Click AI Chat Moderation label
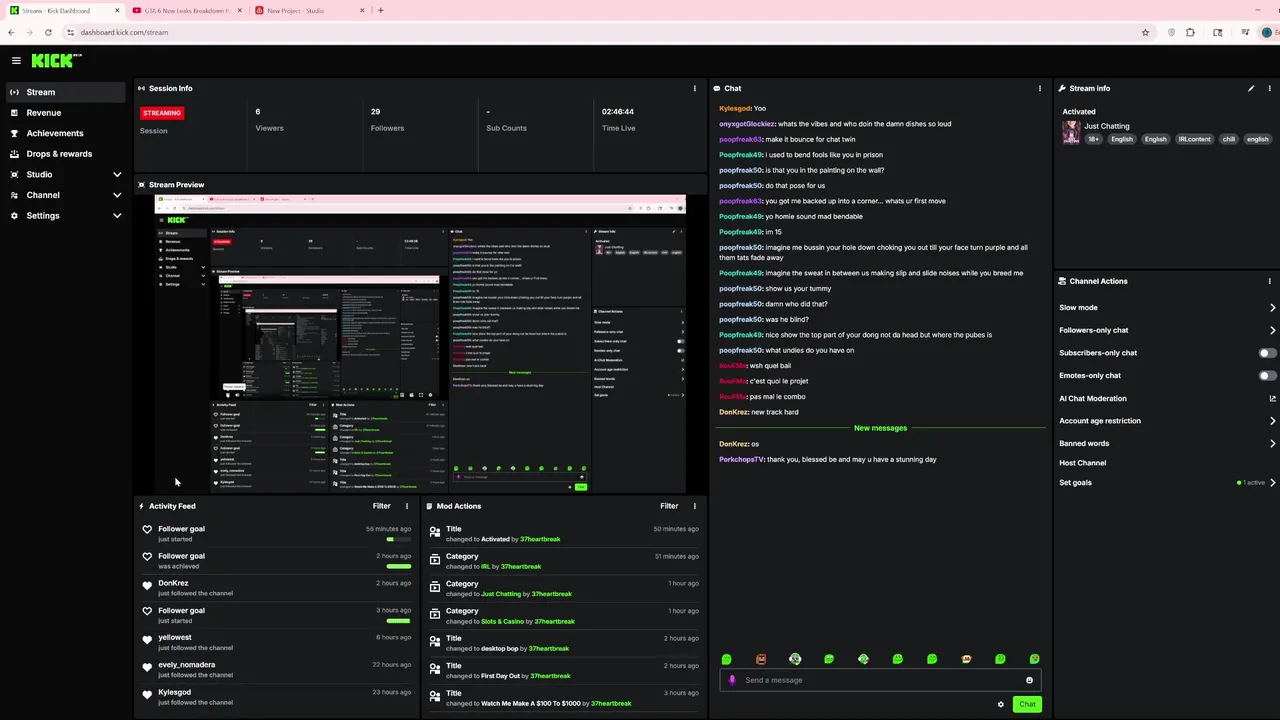The image size is (1280, 720). 1093,398
